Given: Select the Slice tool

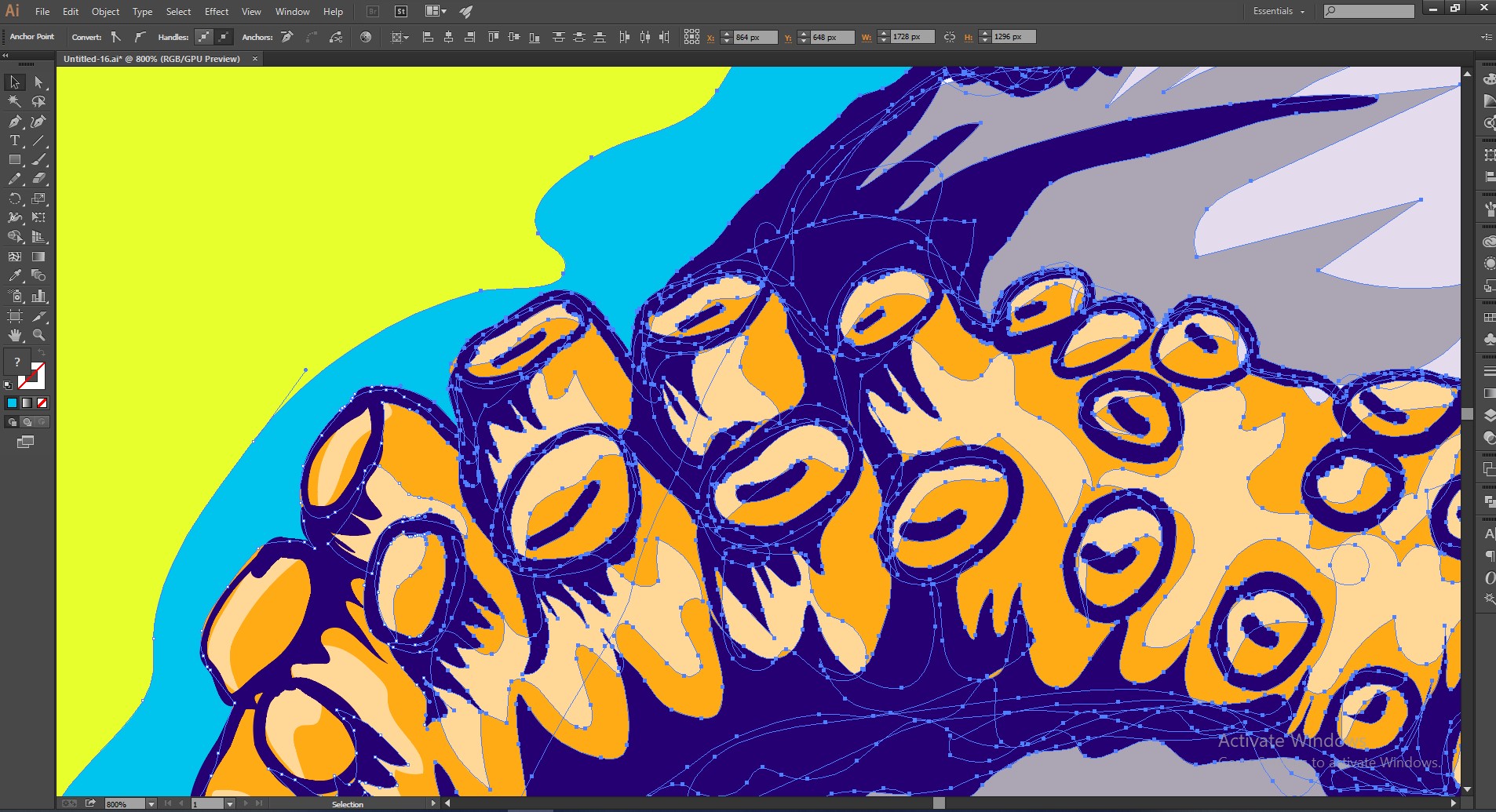Looking at the screenshot, I should click(x=38, y=316).
